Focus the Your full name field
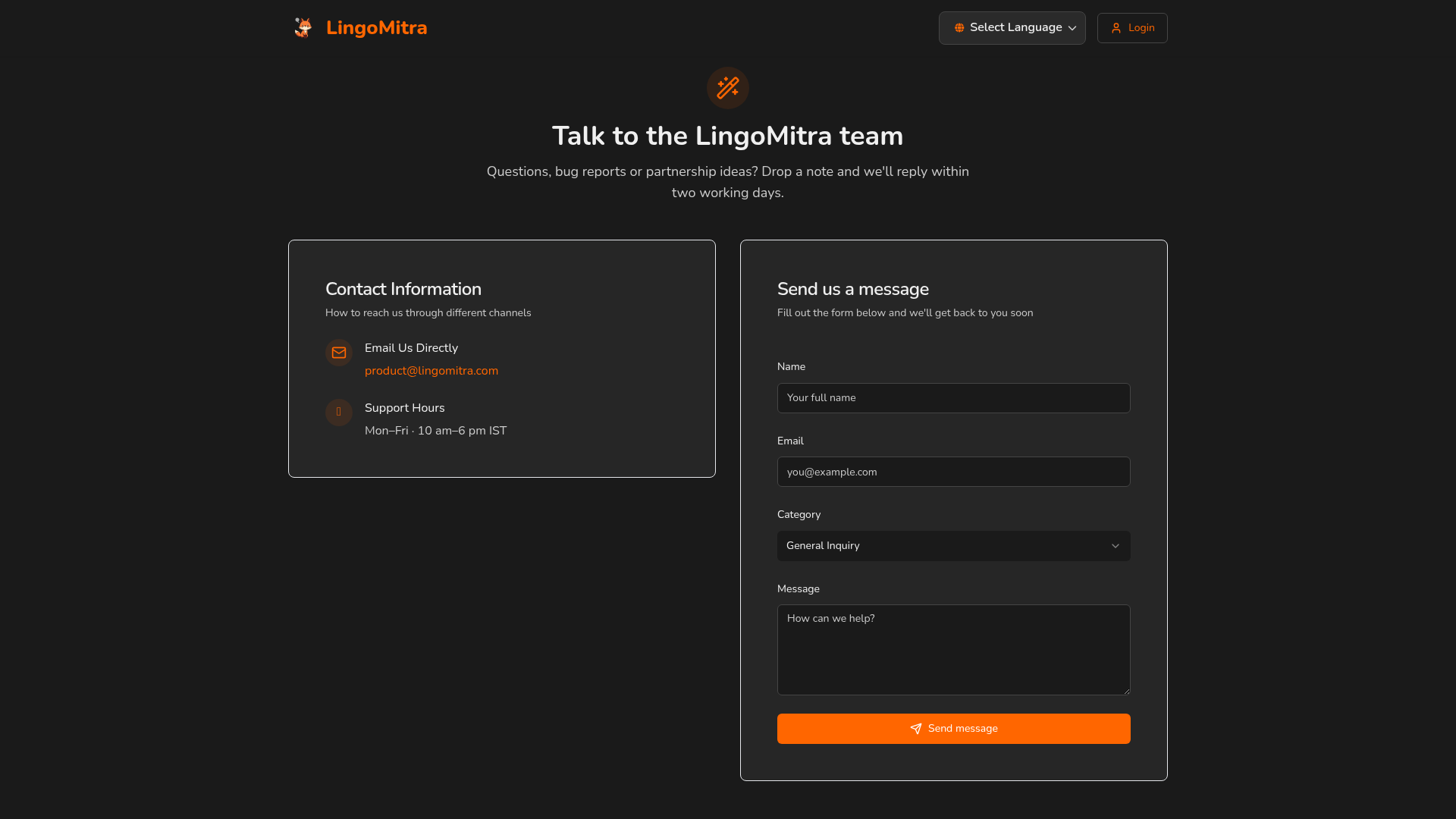The width and height of the screenshot is (1456, 819). [953, 398]
